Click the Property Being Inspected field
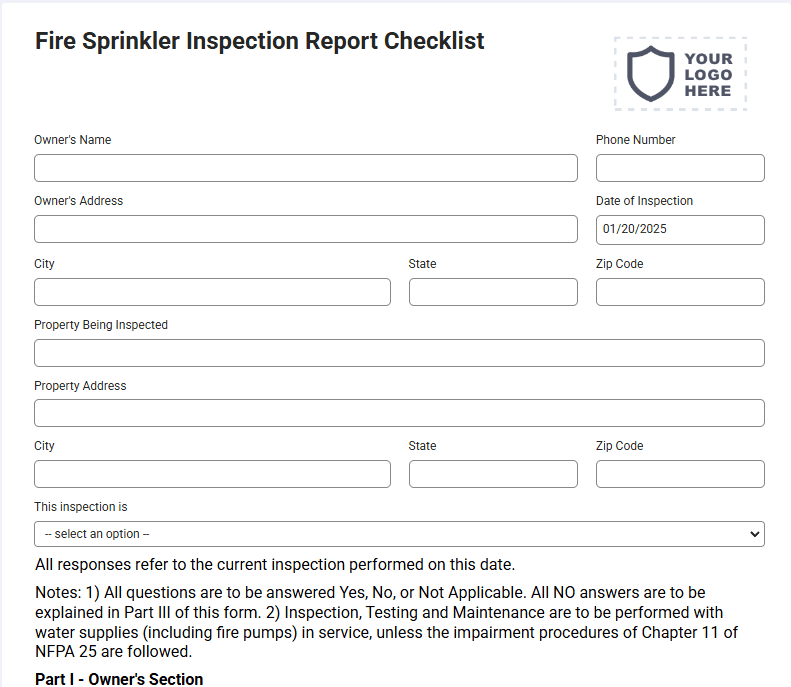Viewport: 791px width, 687px height. [399, 353]
